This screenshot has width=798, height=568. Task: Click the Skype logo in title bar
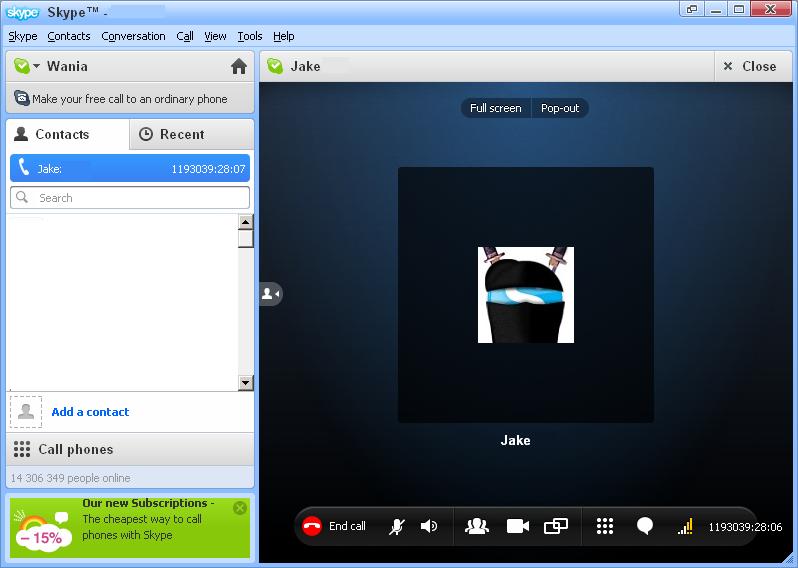(x=22, y=12)
